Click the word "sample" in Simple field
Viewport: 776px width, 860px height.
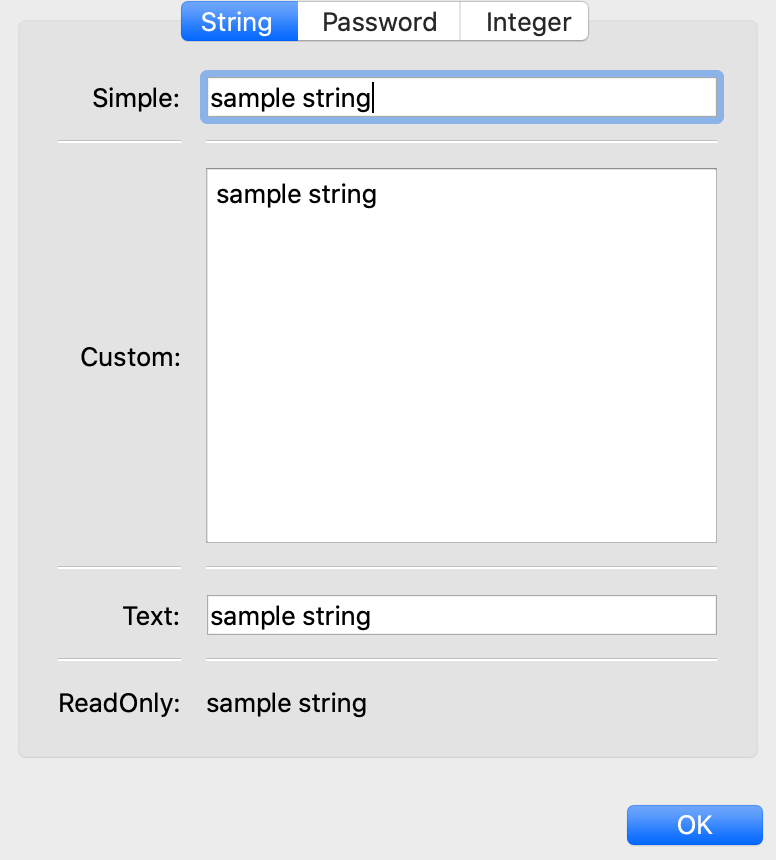(x=253, y=98)
